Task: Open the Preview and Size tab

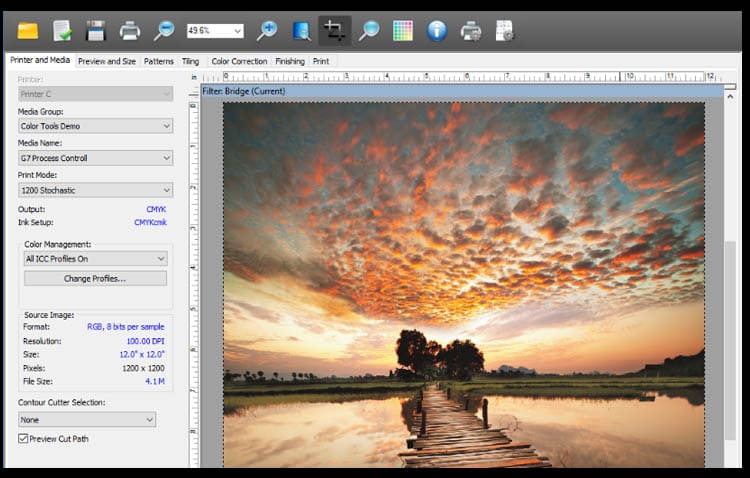Action: click(107, 61)
